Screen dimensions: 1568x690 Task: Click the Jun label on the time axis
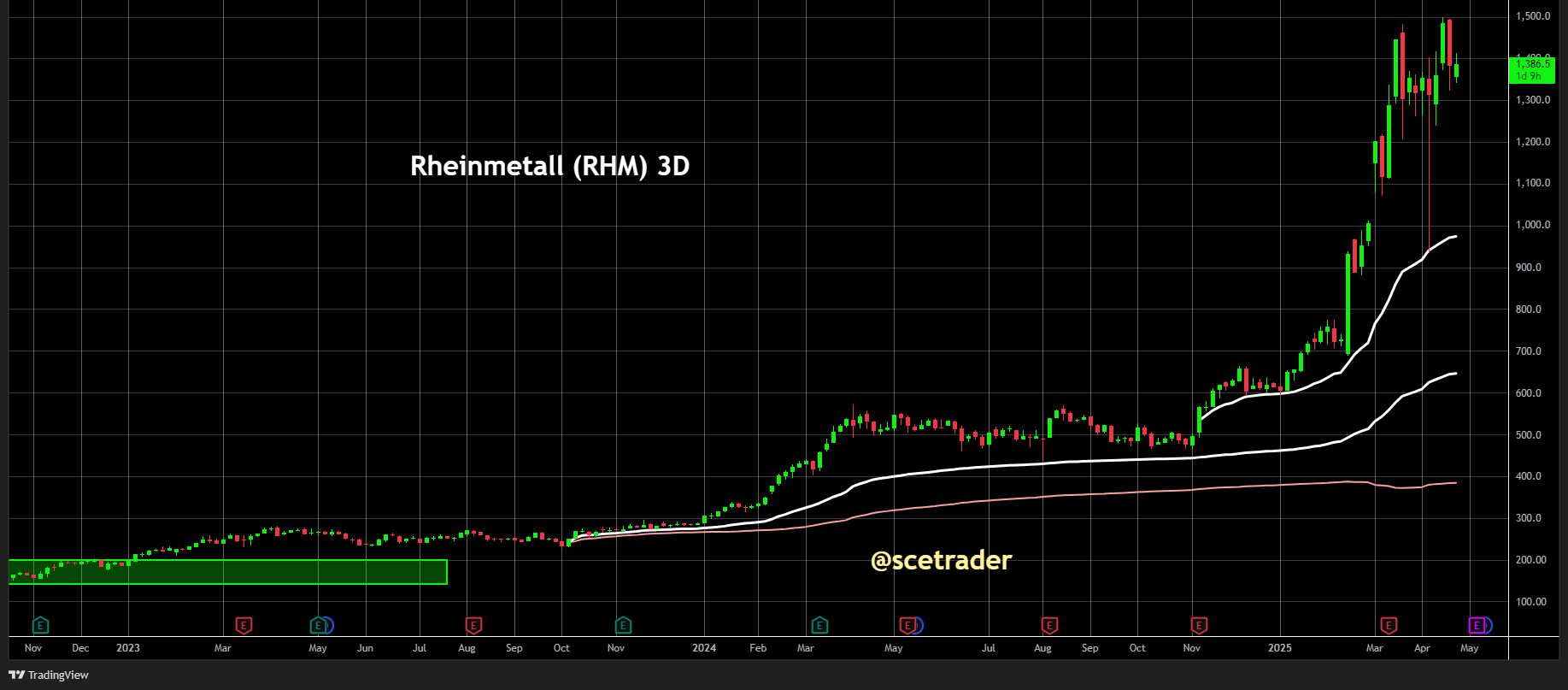click(365, 648)
